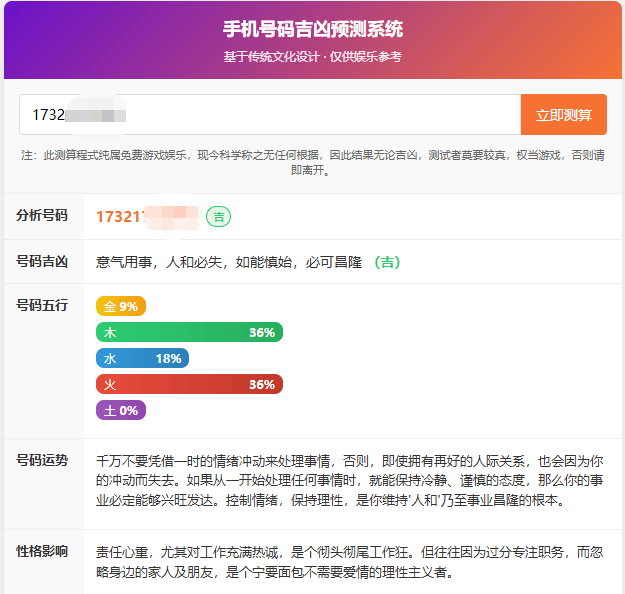This screenshot has height=594, width=625.
Task: Select the 号码五行 row label
Action: pos(42,305)
